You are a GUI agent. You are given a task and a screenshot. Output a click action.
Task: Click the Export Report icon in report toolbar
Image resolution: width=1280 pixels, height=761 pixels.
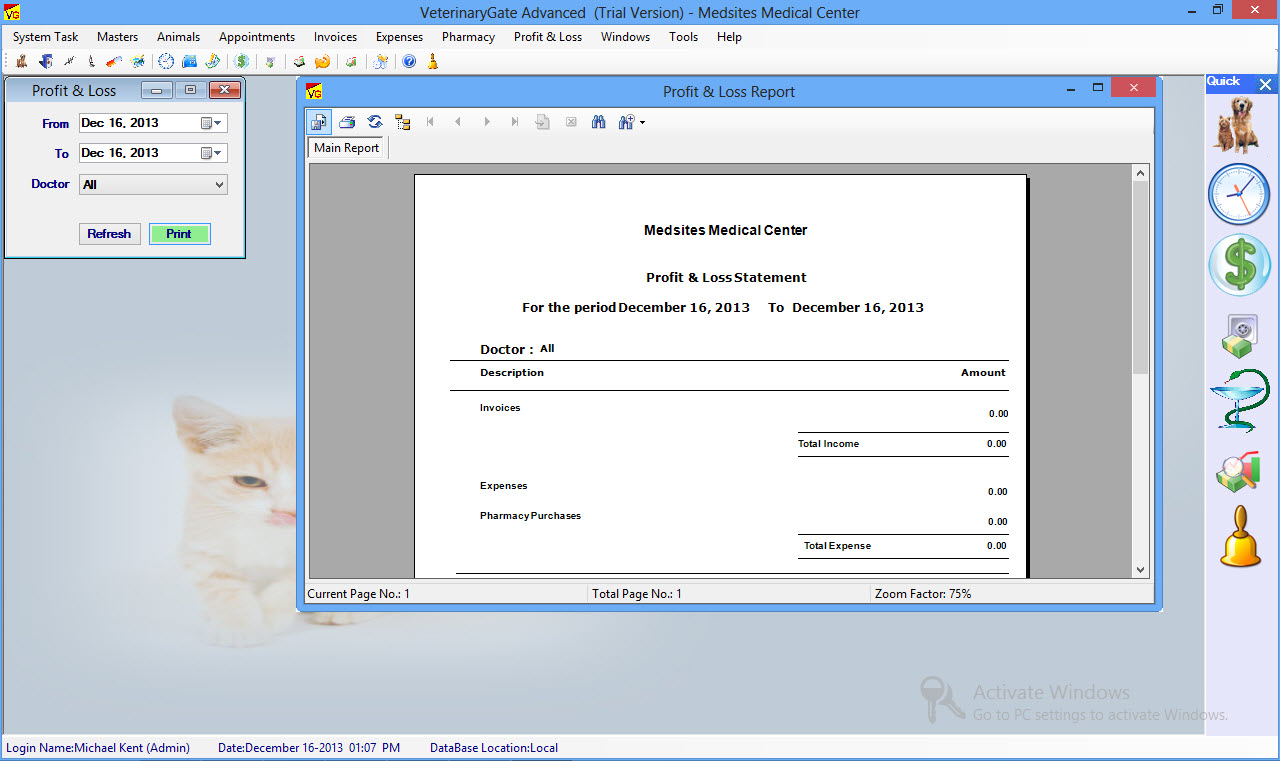point(319,122)
